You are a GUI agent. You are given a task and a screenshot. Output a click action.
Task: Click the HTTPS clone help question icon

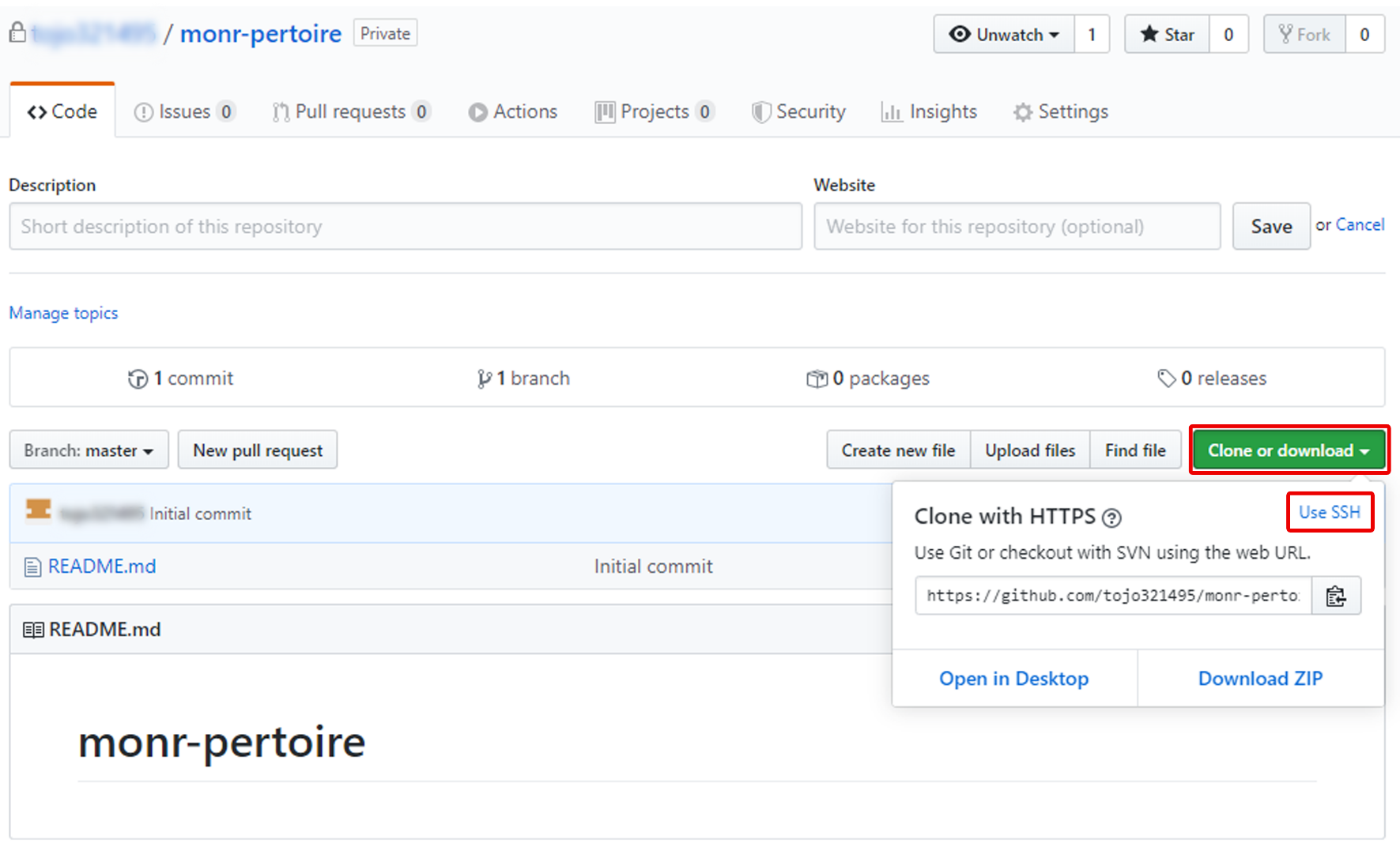[x=1111, y=518]
